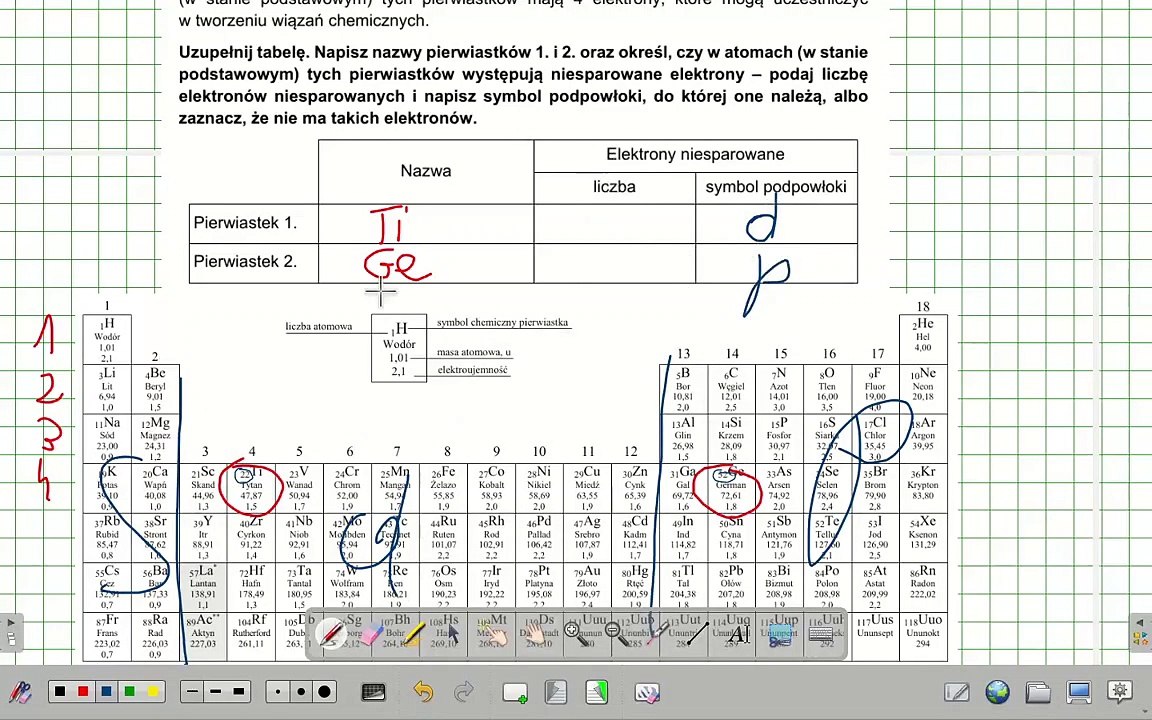1152x720 pixels.
Task: Choose the thick line width
Action: [x=239, y=691]
